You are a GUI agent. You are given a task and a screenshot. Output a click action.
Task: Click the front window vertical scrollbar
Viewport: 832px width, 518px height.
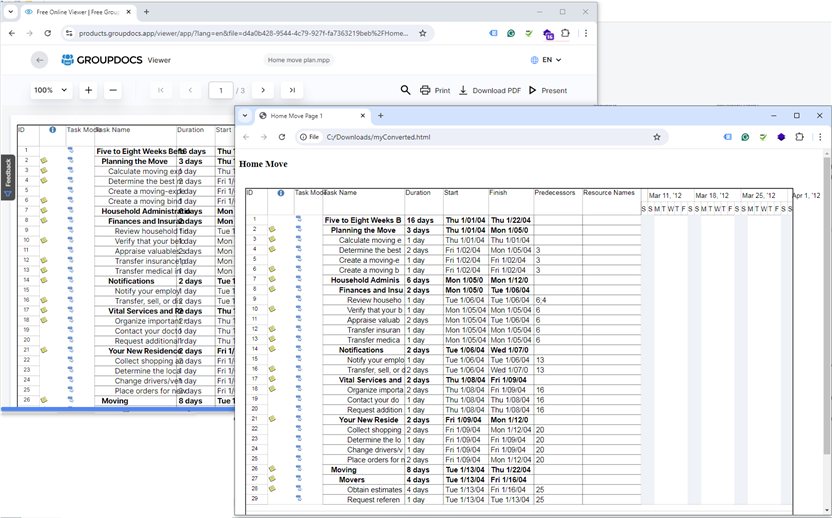pyautogui.click(x=827, y=307)
